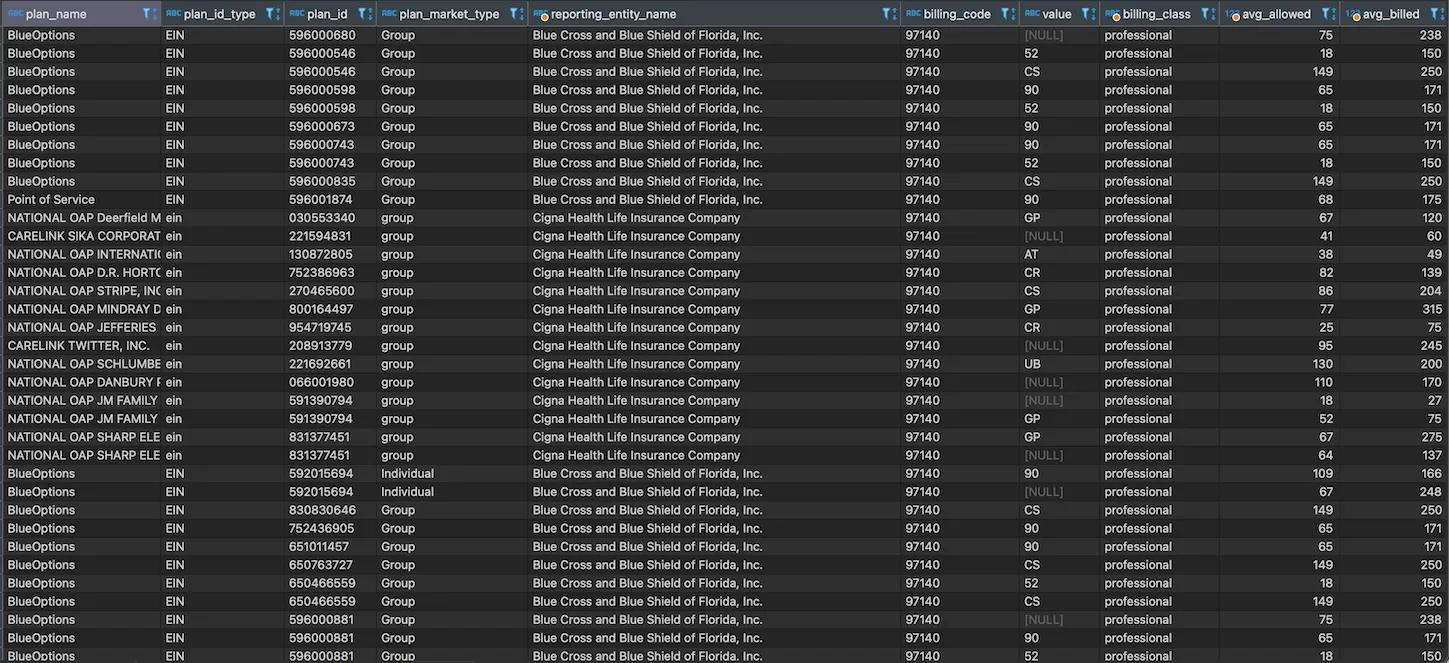Toggle sort arrows on reporting_entity_name column
The width and height of the screenshot is (1449, 663).
[x=894, y=14]
